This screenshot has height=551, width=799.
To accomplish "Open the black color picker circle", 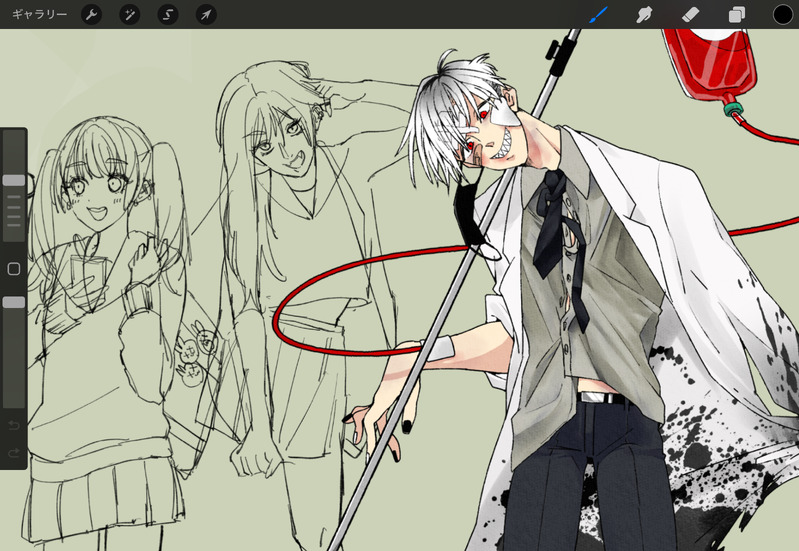I will click(x=783, y=15).
